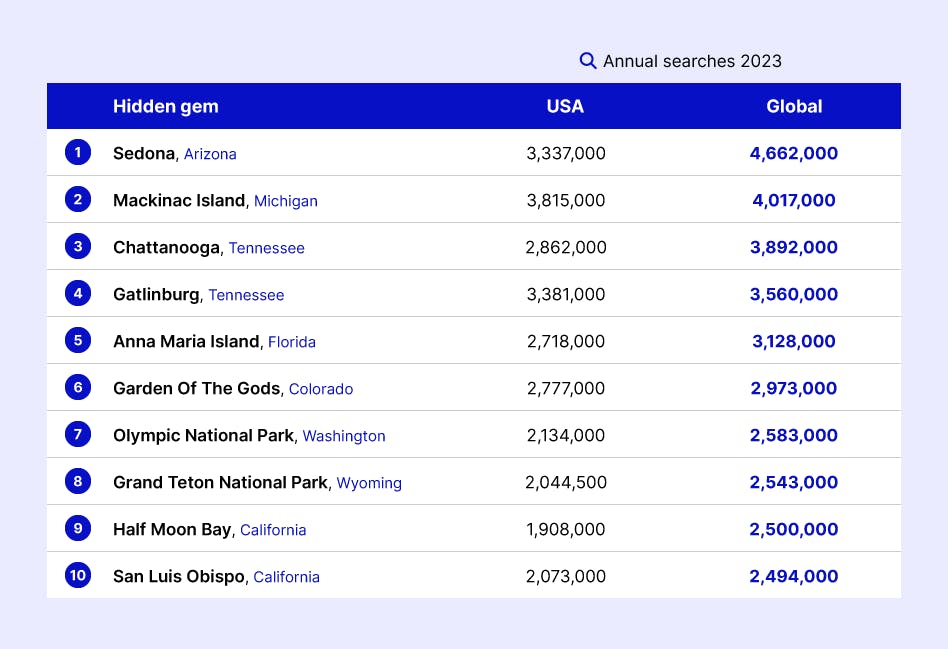
Task: Sort by the Global column header
Action: pos(794,106)
